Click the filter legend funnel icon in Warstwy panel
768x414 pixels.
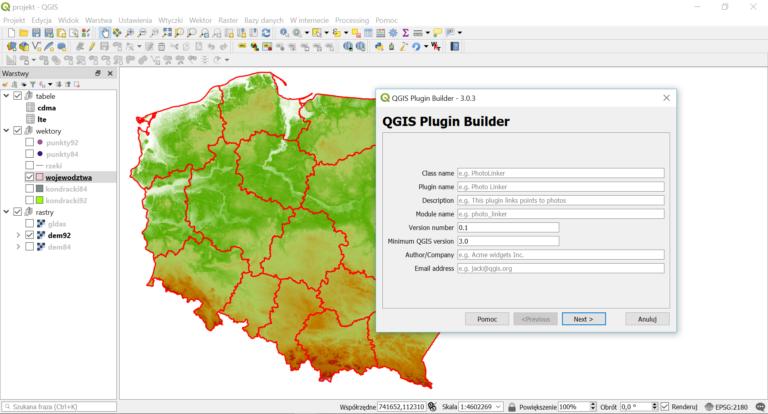tap(33, 84)
